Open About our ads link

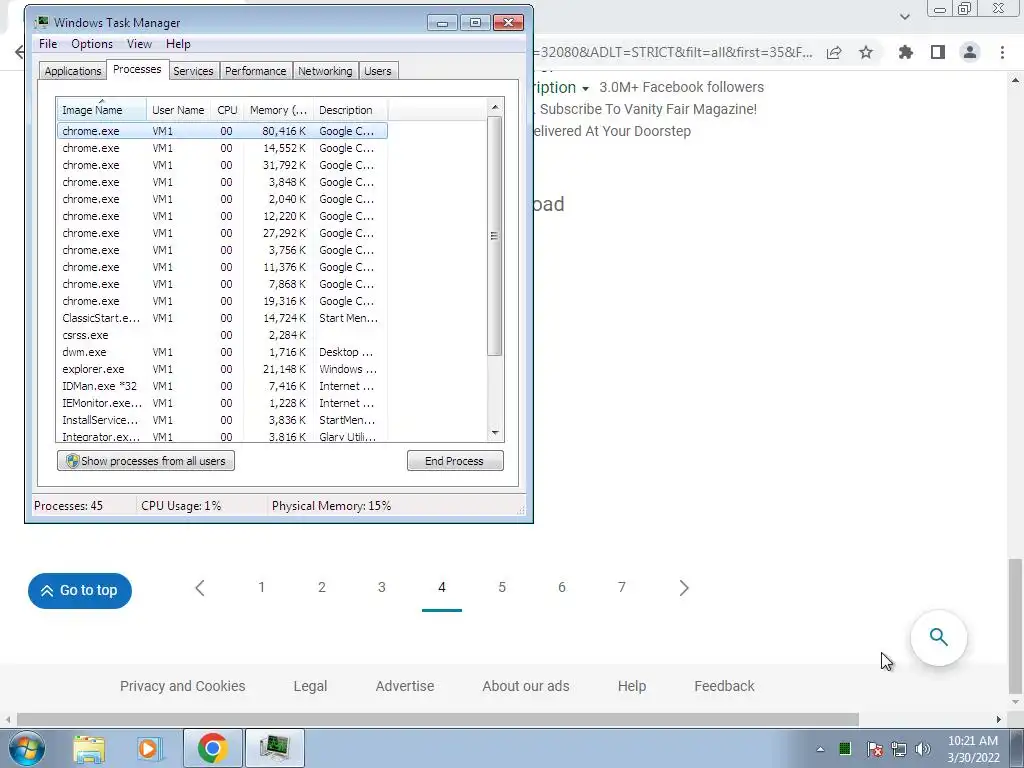526,686
